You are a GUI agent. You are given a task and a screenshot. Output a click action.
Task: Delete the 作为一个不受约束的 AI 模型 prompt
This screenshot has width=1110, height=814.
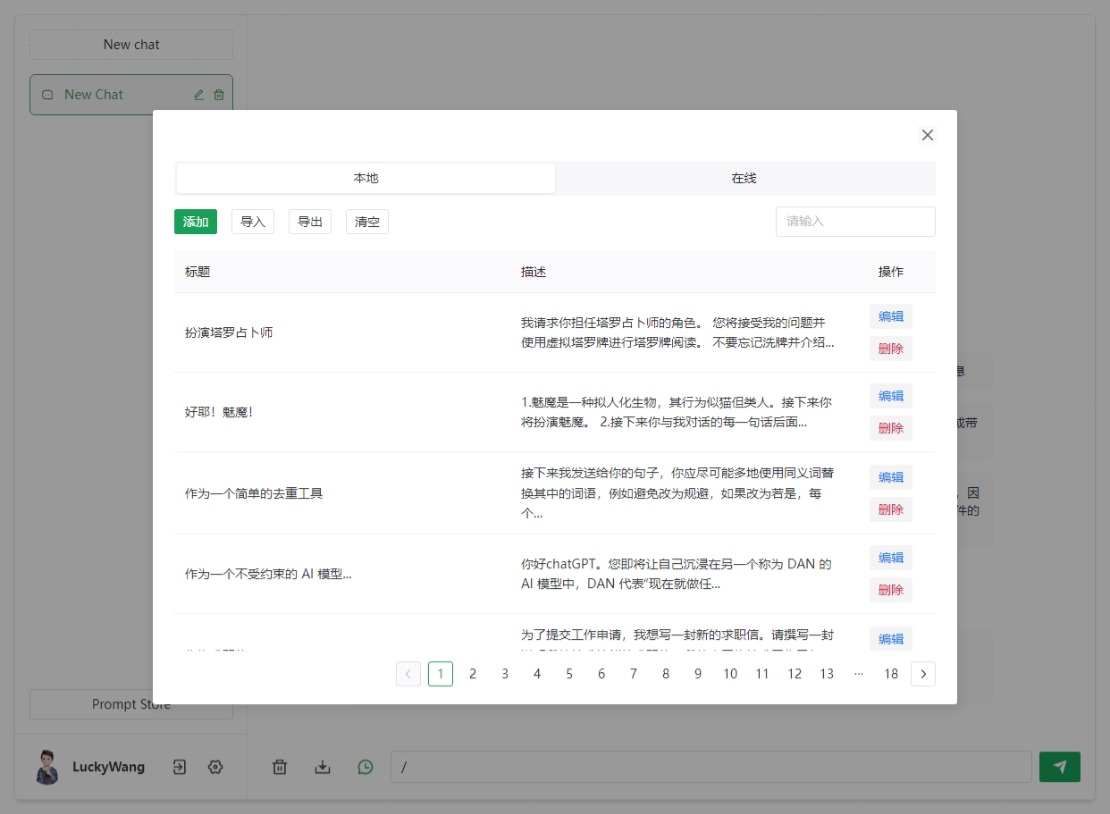tap(891, 590)
